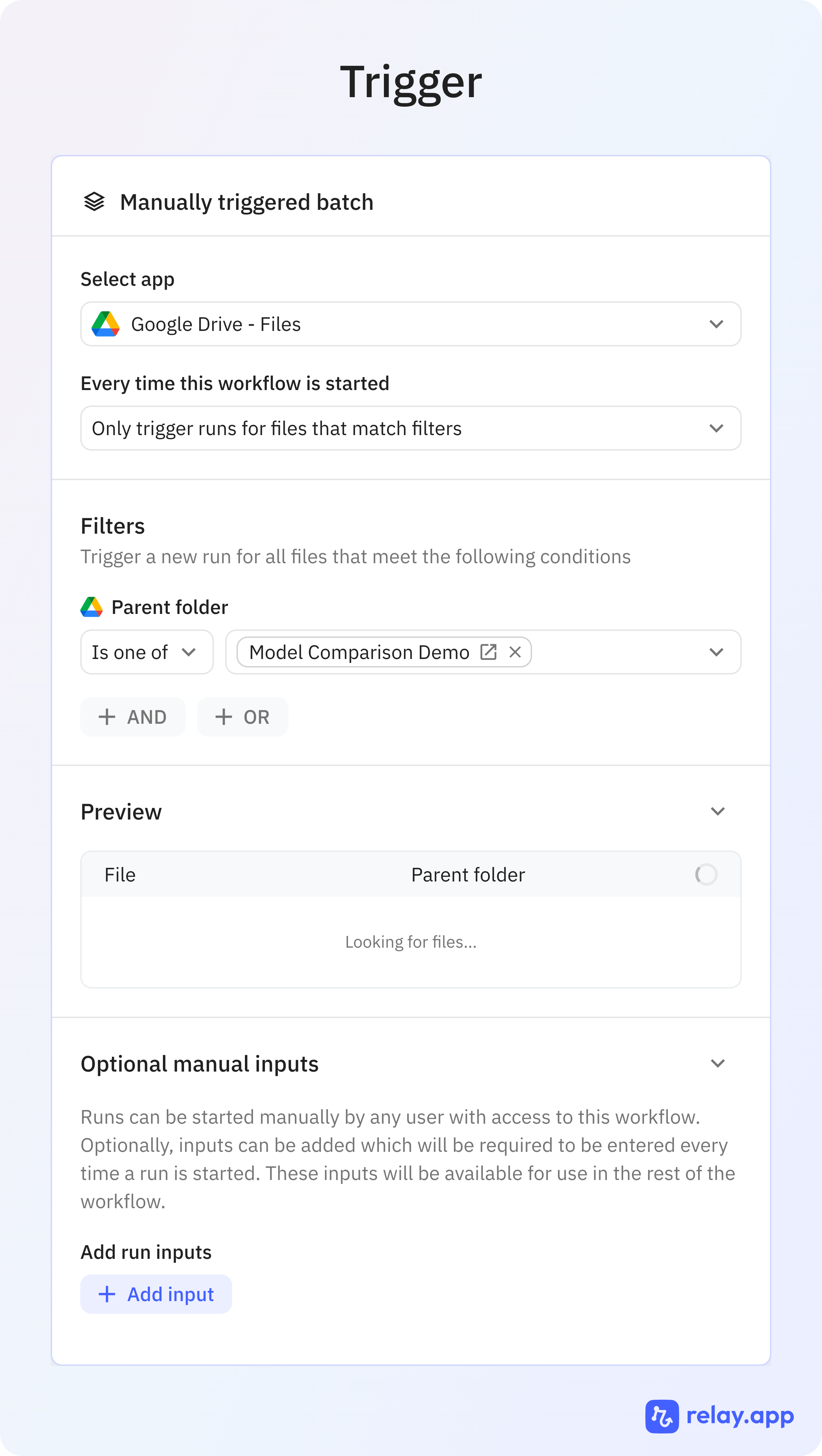Collapse the Optional manual inputs section

point(717,1063)
